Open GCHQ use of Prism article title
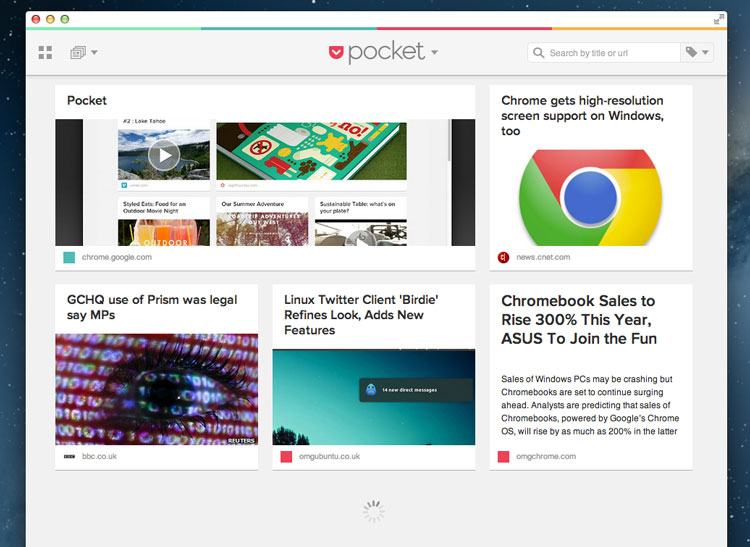Screen dimensions: 750x547 152,307
